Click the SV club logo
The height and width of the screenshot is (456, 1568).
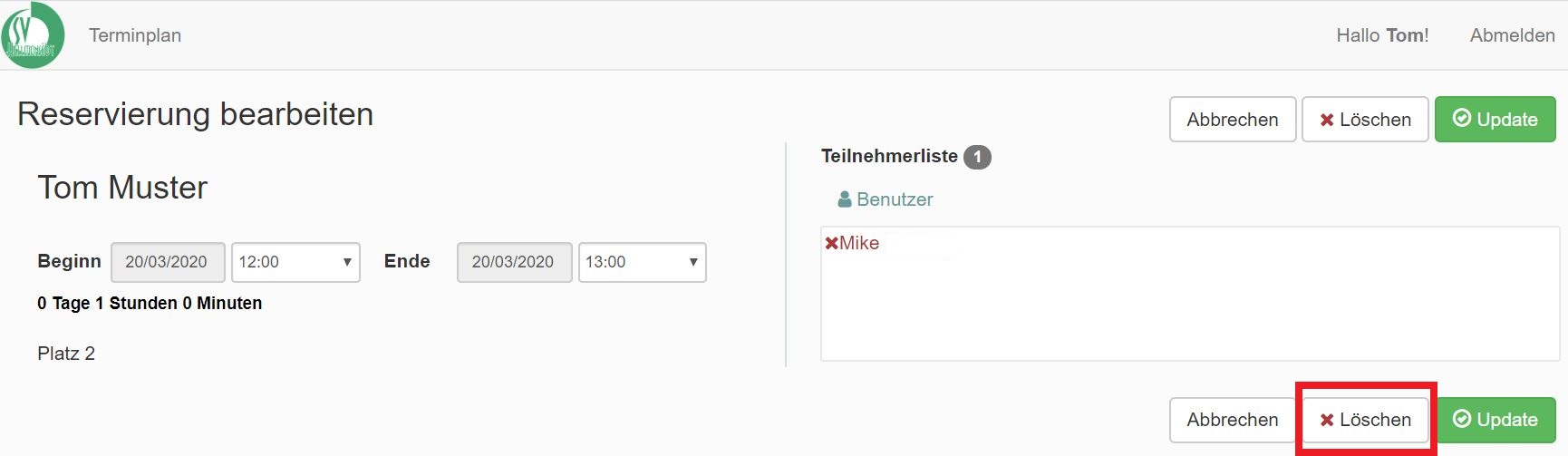click(x=33, y=35)
